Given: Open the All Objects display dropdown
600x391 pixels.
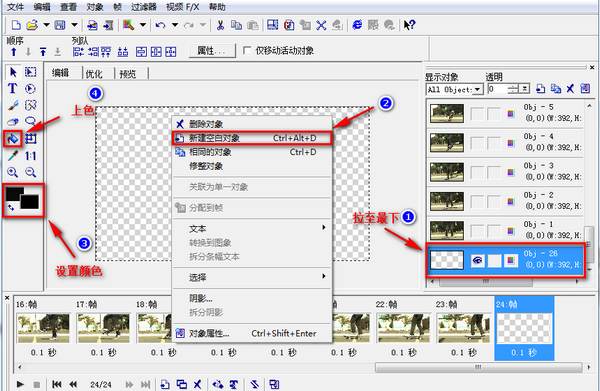Looking at the screenshot, I should point(477,90).
